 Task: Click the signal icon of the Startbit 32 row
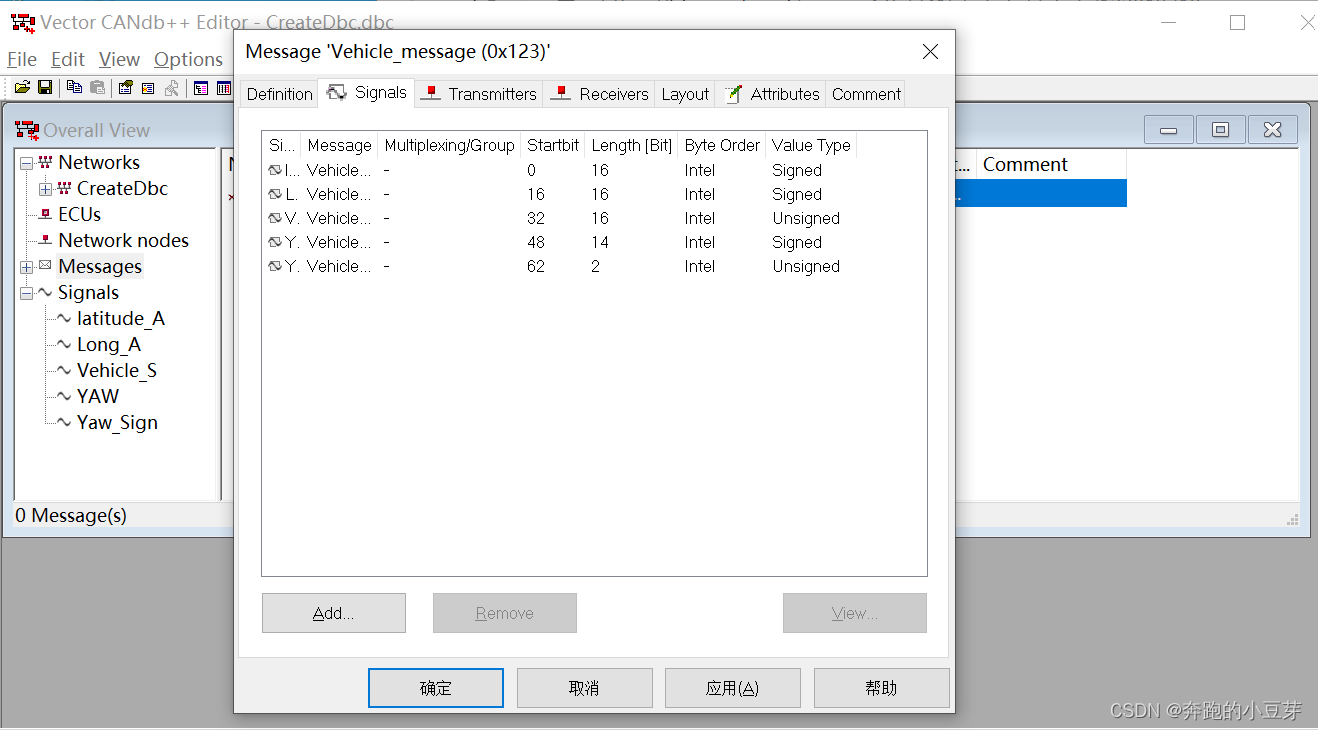(x=275, y=218)
